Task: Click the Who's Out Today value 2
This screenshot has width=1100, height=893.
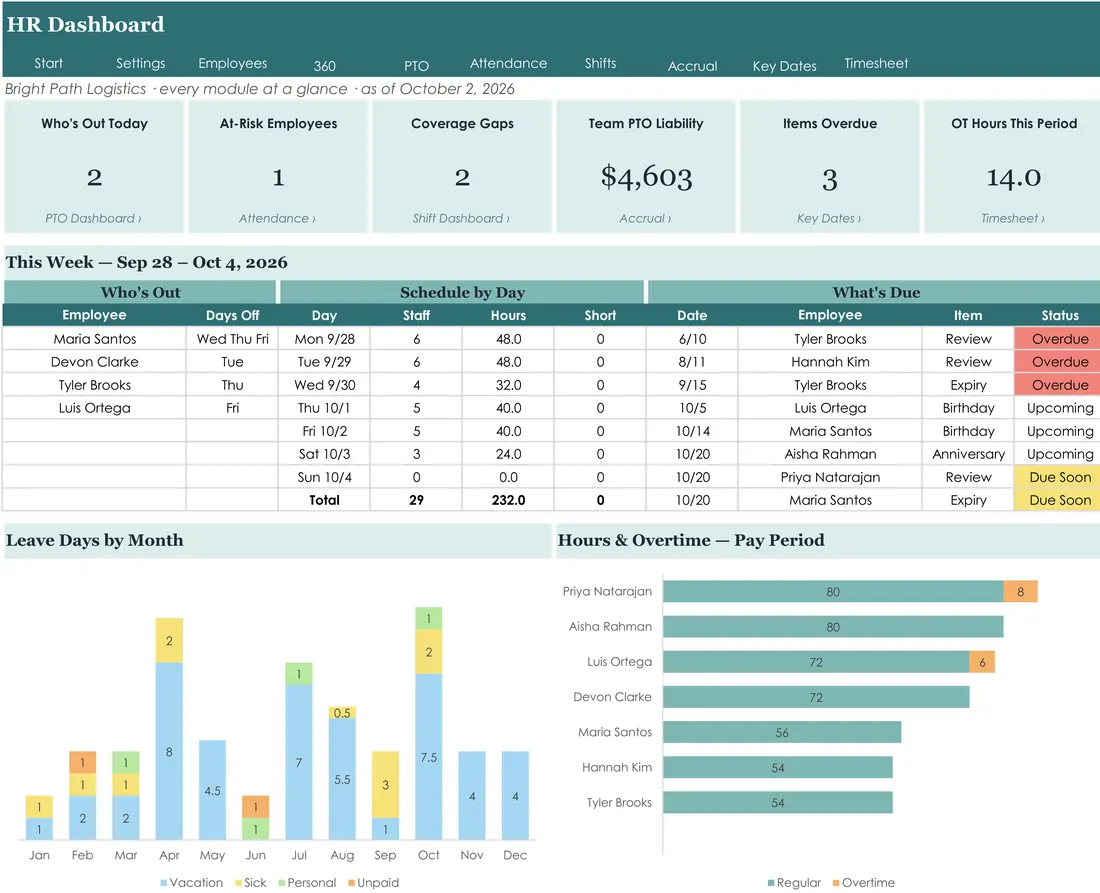Action: click(x=94, y=177)
